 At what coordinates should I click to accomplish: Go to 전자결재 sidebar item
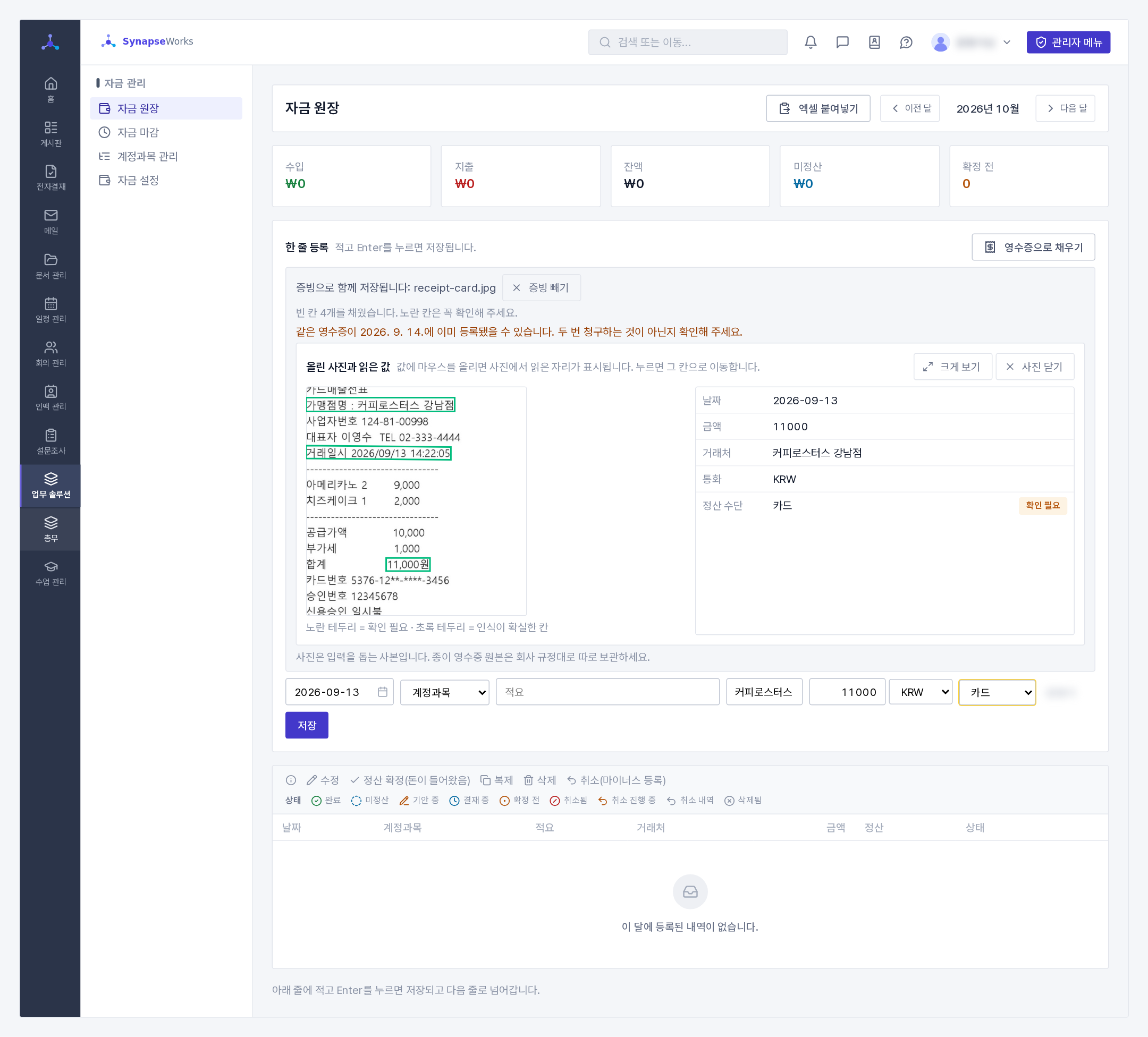(50, 177)
